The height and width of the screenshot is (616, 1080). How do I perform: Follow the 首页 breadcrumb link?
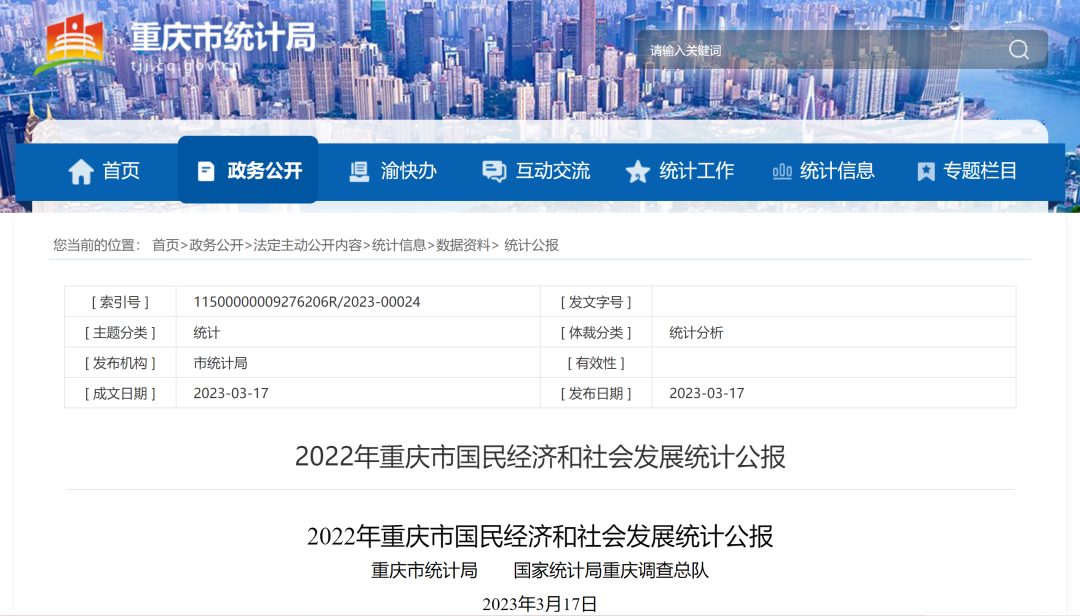click(x=165, y=245)
